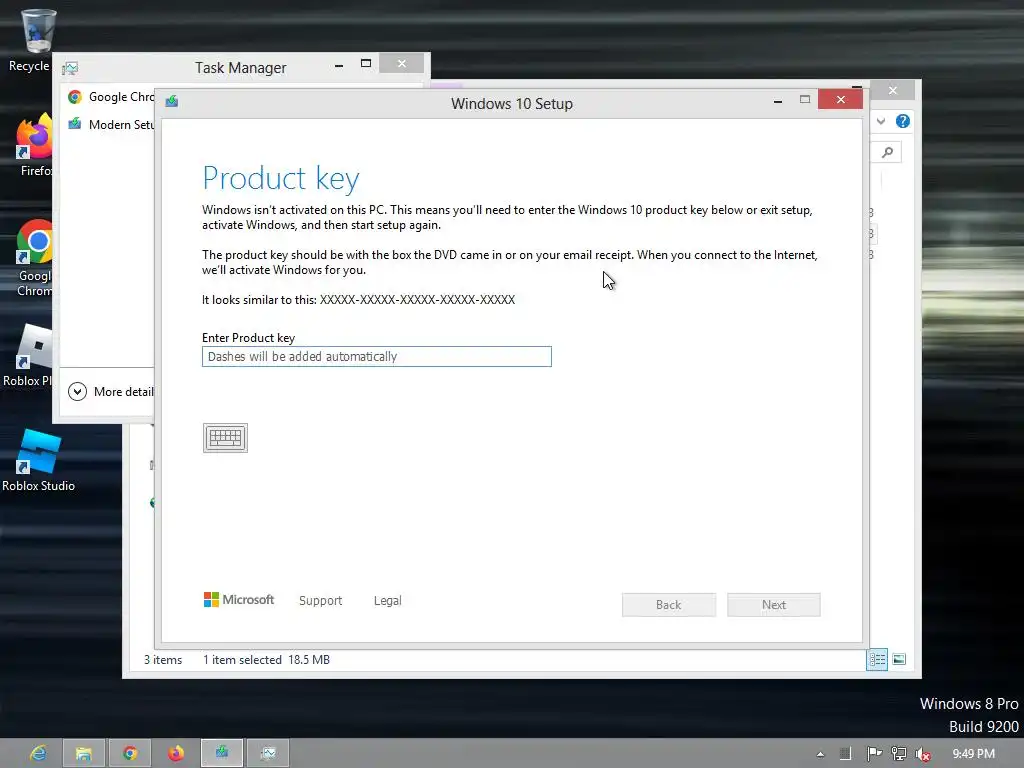Switch File Explorer to details view

[x=877, y=660]
